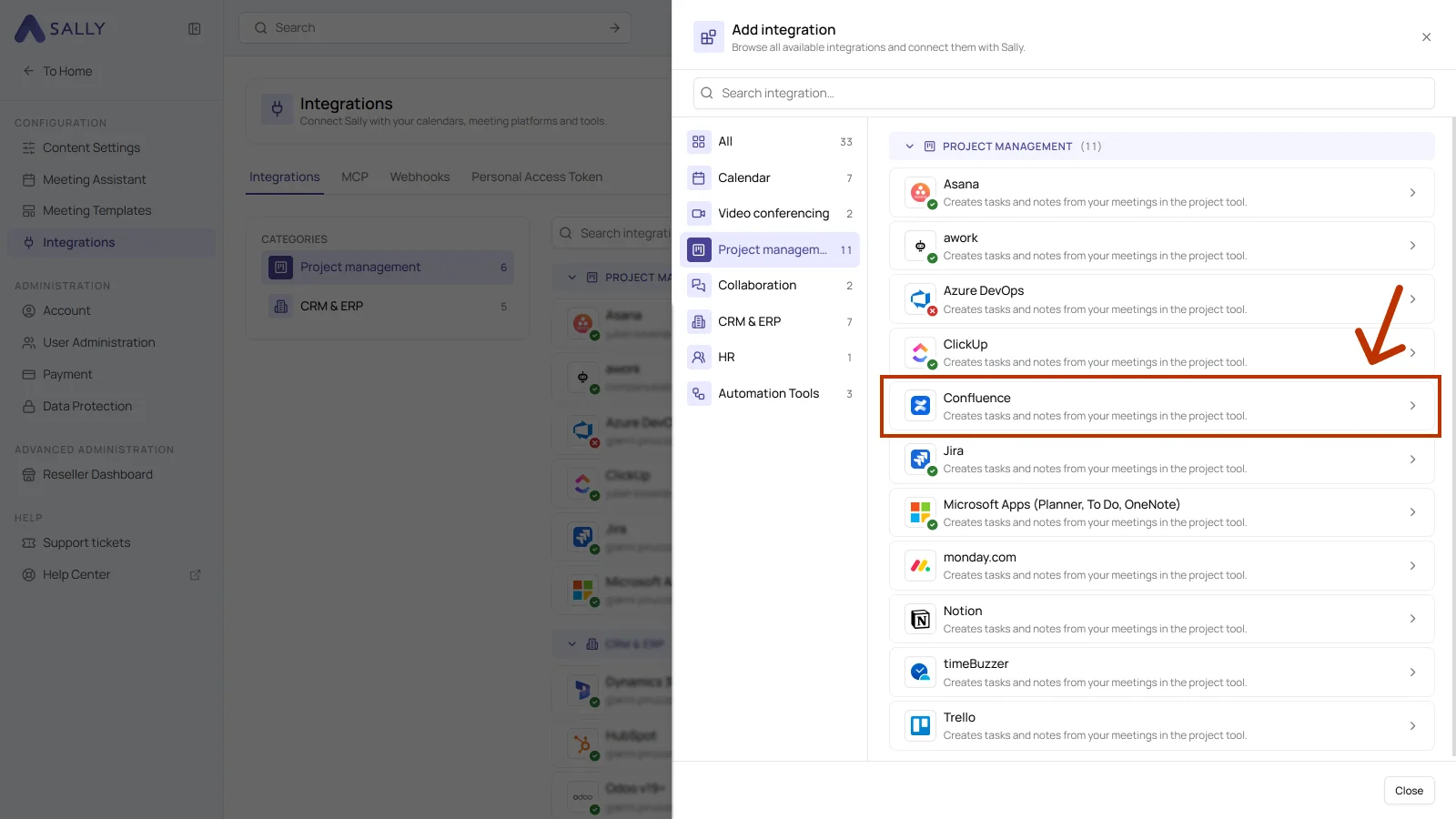
Task: Expand Asana row with its chevron
Action: point(1412,192)
